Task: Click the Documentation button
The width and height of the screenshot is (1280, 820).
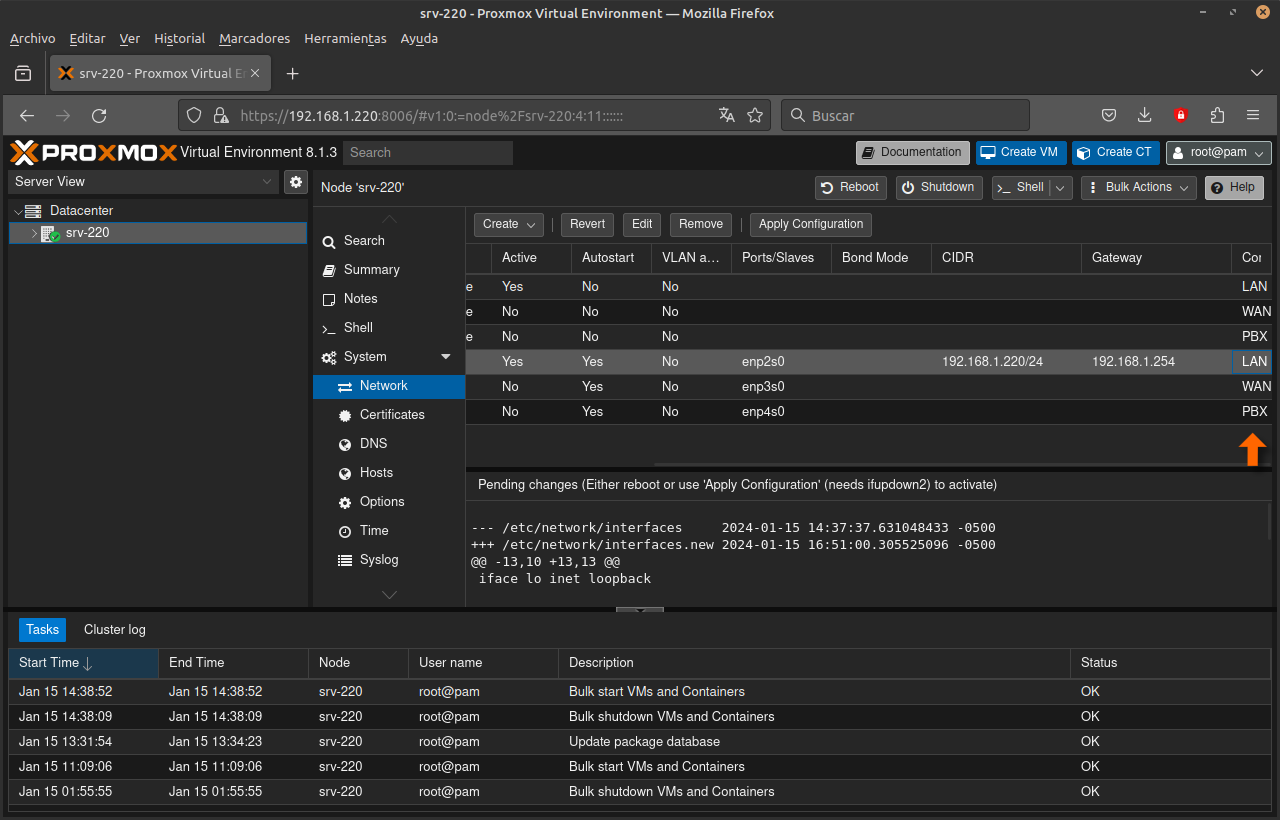Action: [913, 153]
